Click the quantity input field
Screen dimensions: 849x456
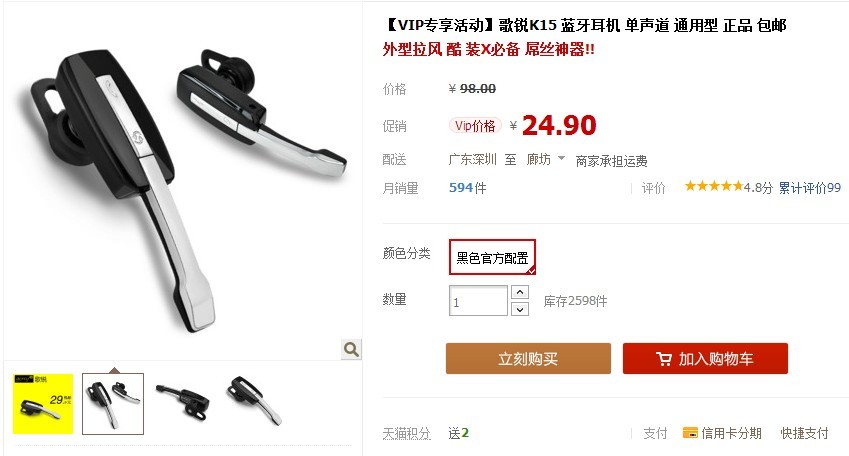tap(478, 301)
